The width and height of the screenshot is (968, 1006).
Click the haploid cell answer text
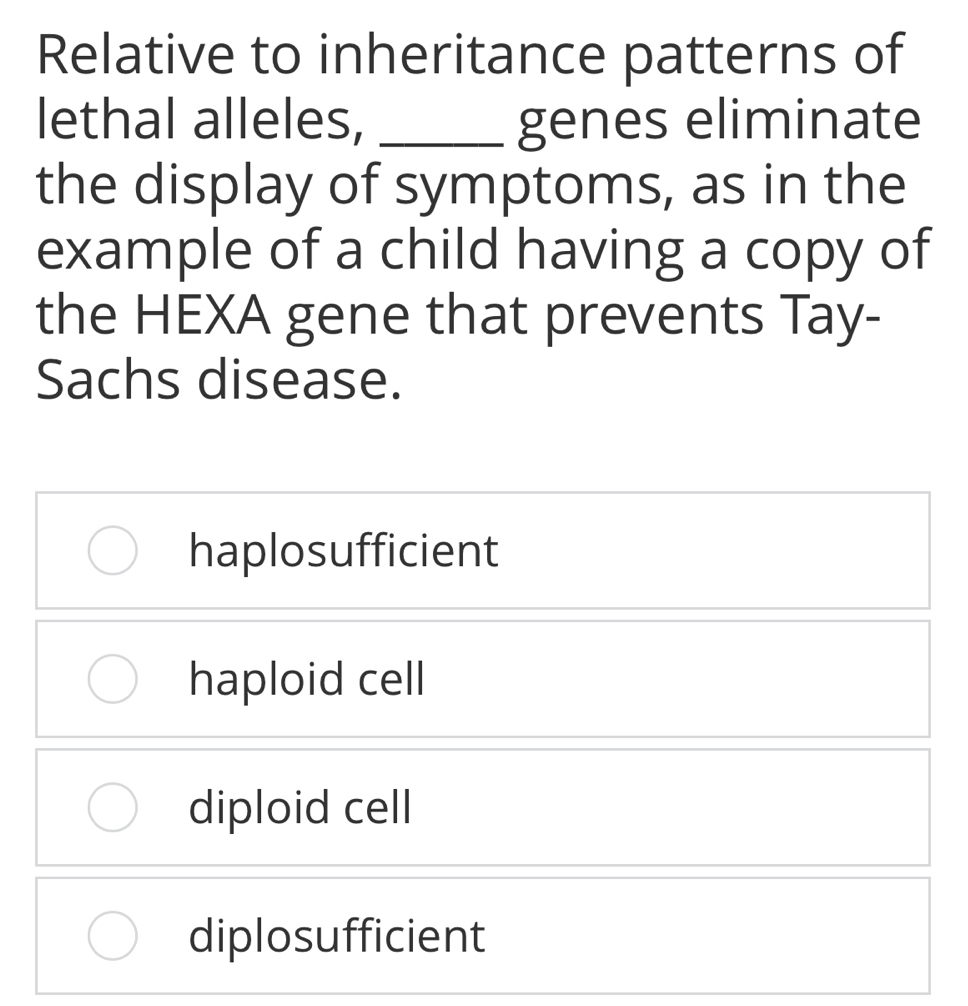306,679
